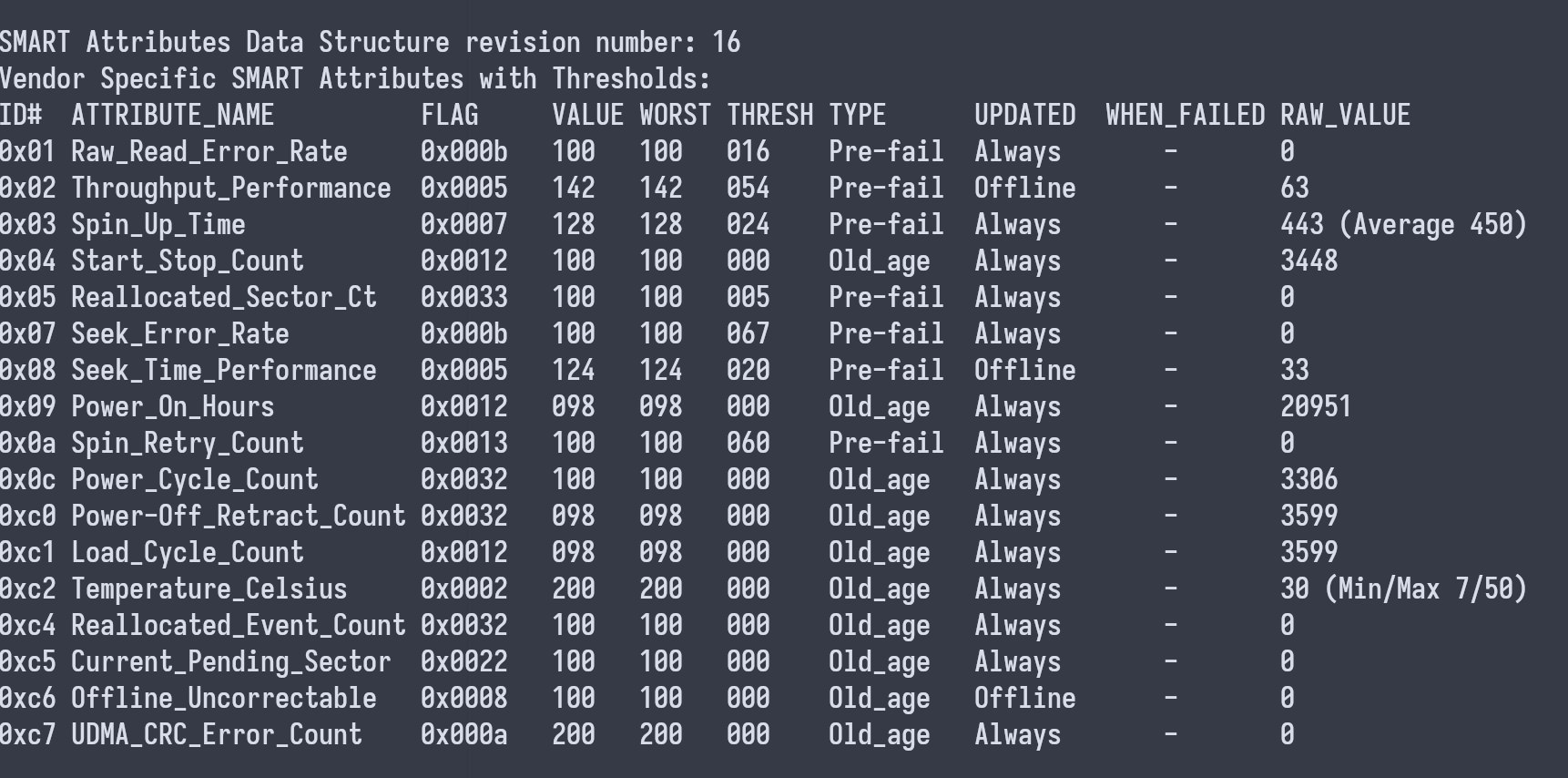This screenshot has width=1568, height=778.
Task: Click the Spin_Up_Time raw value text
Action: [x=1402, y=224]
